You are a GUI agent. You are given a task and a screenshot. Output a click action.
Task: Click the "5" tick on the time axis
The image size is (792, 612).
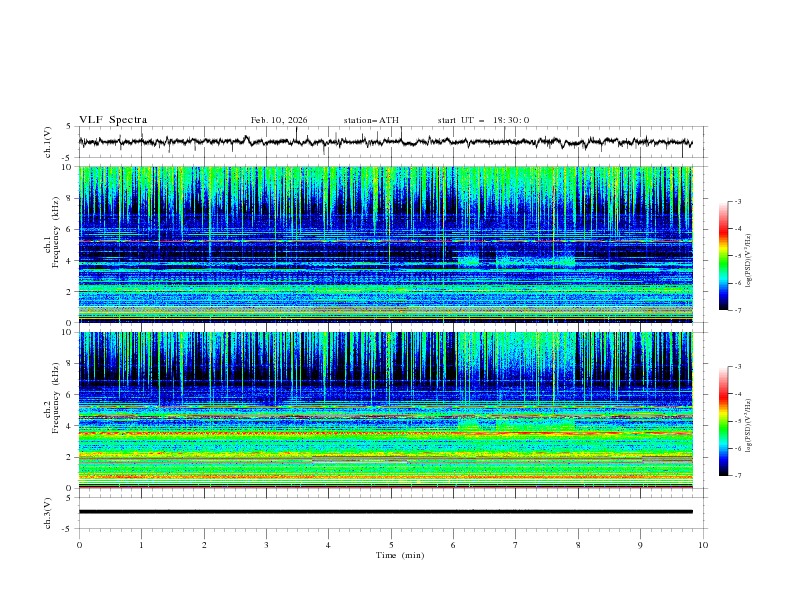click(391, 545)
